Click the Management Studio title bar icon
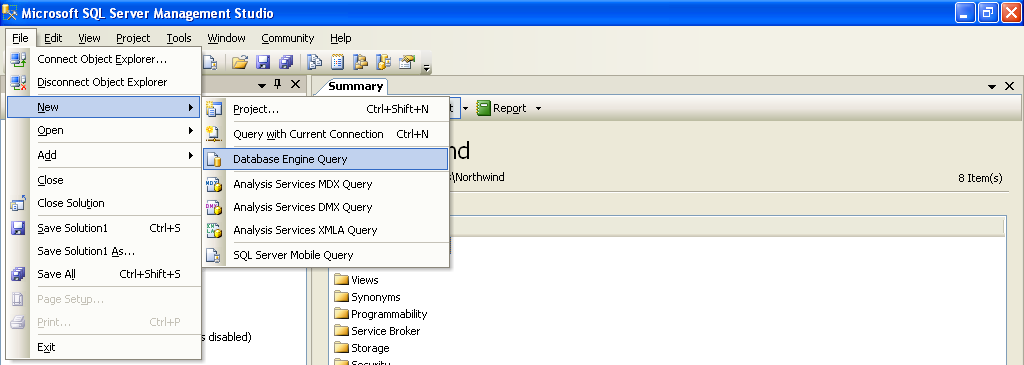This screenshot has width=1024, height=365. [x=10, y=13]
